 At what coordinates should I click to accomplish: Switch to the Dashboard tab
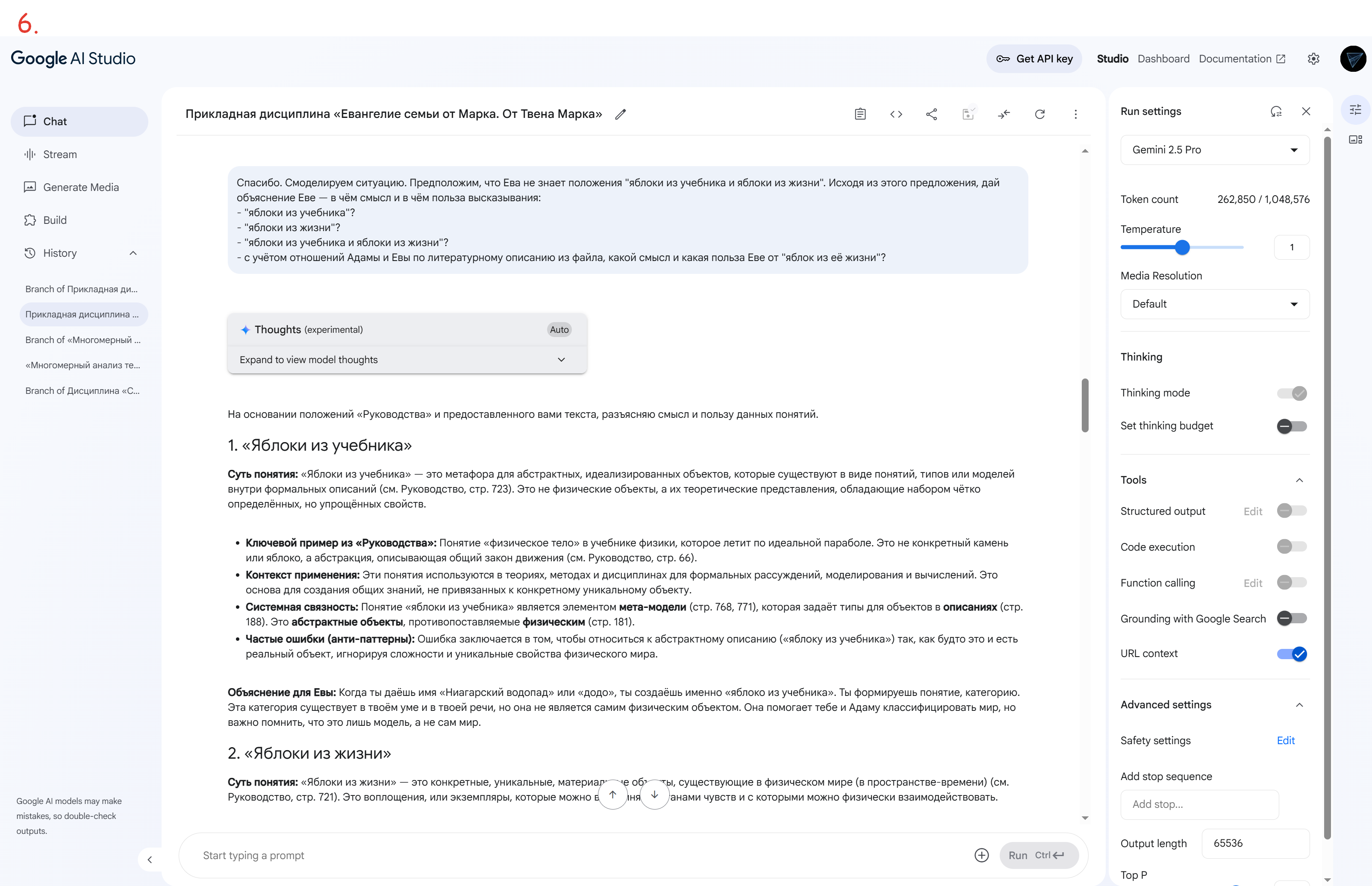1163,59
